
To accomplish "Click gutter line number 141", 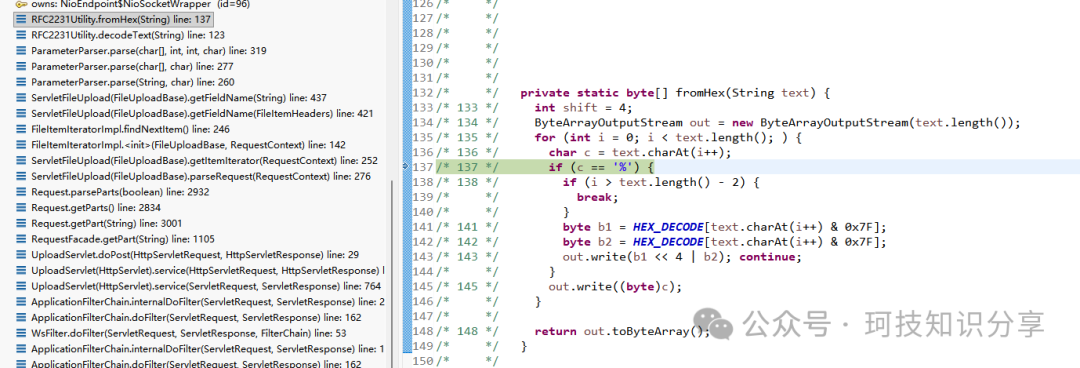I will (x=422, y=227).
